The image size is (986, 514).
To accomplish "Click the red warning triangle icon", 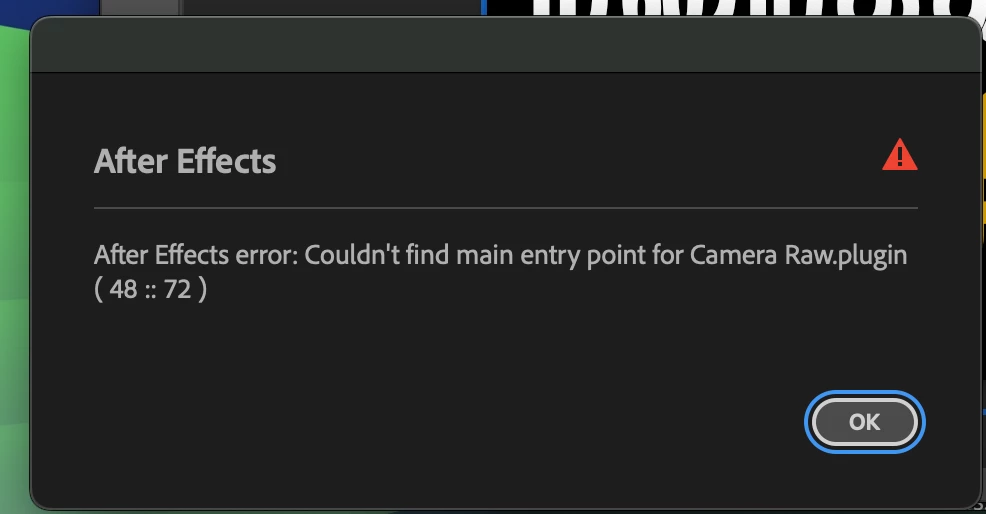I will [900, 155].
